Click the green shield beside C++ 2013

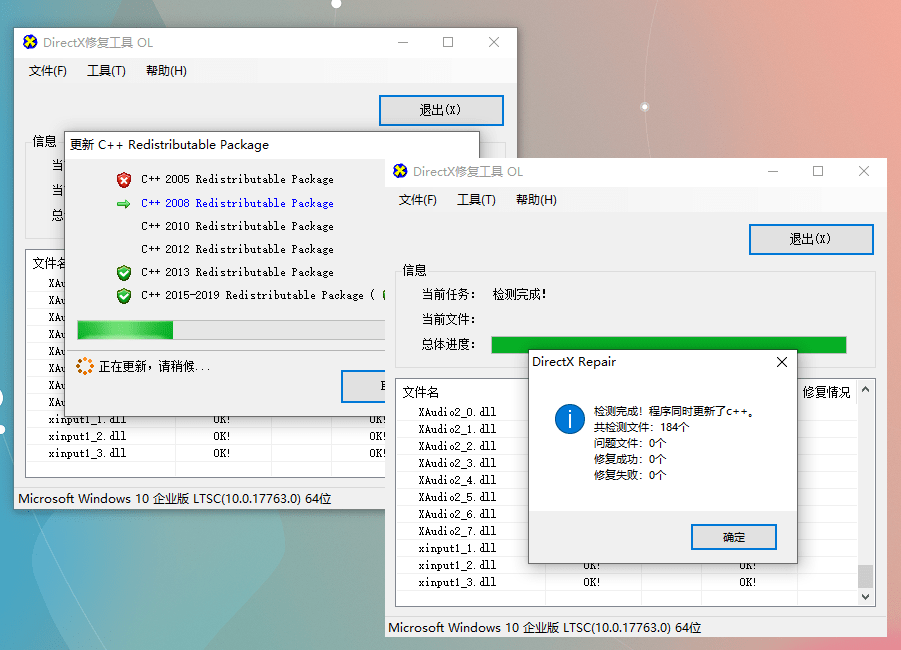[x=124, y=272]
